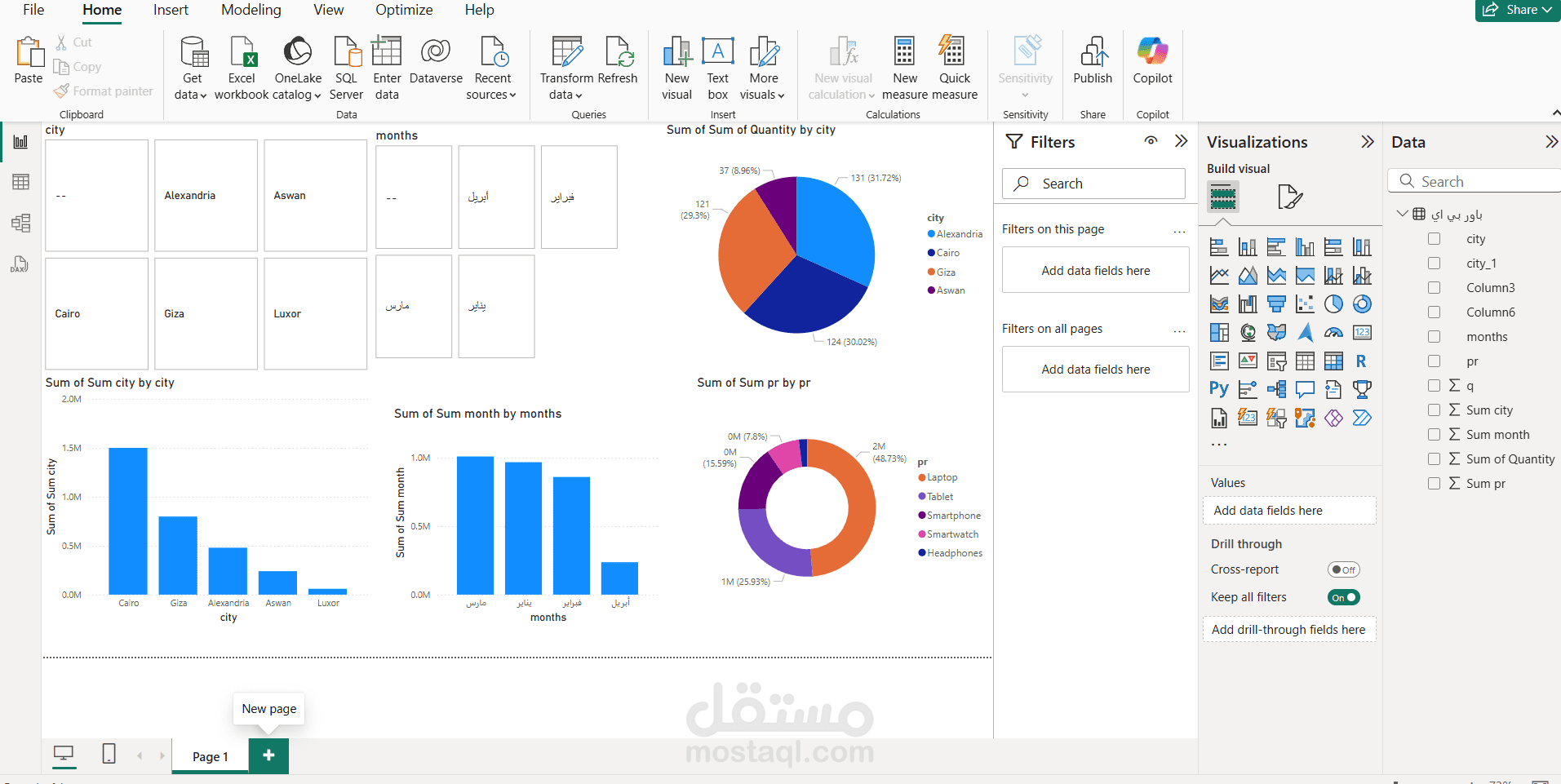
Task: Switch to Table view in left sidebar
Action: pyautogui.click(x=21, y=182)
